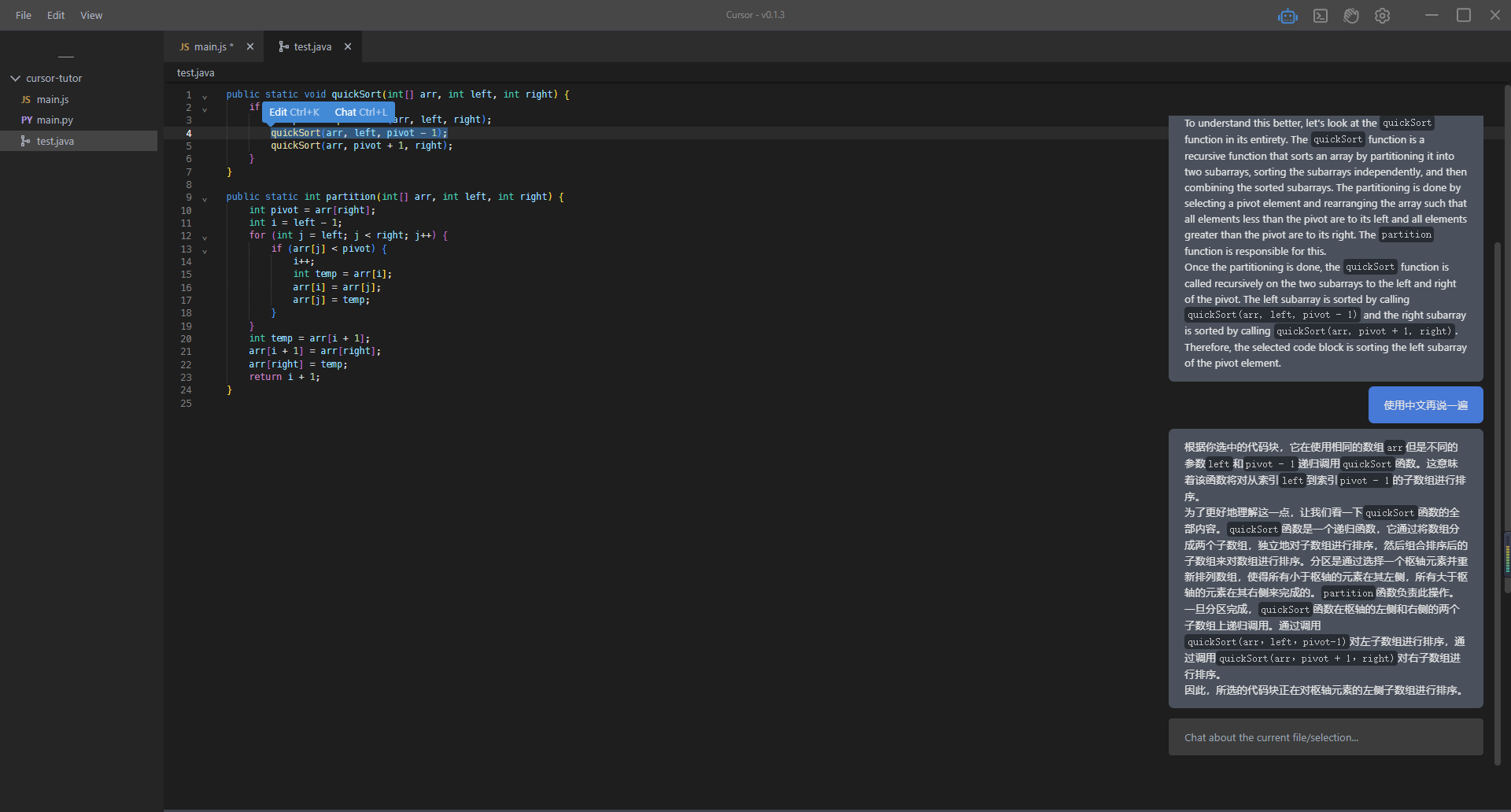Open the AI chat robot icon
The image size is (1511, 812).
(1287, 16)
